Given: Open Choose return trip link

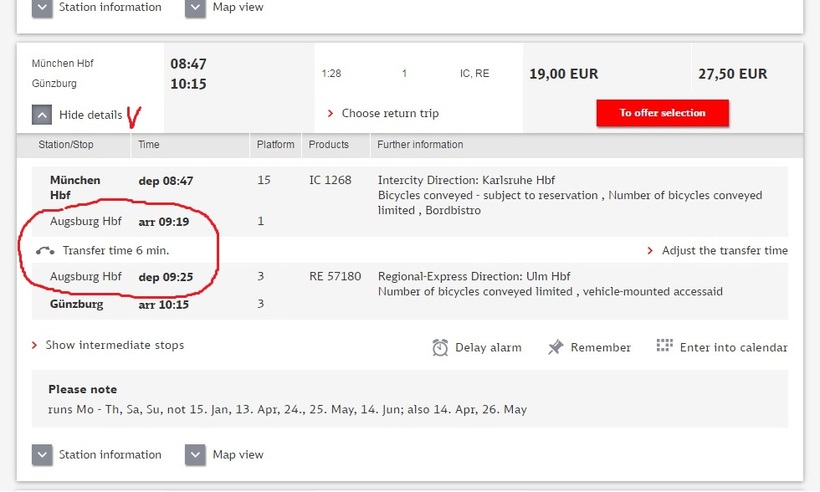Looking at the screenshot, I should [x=390, y=114].
